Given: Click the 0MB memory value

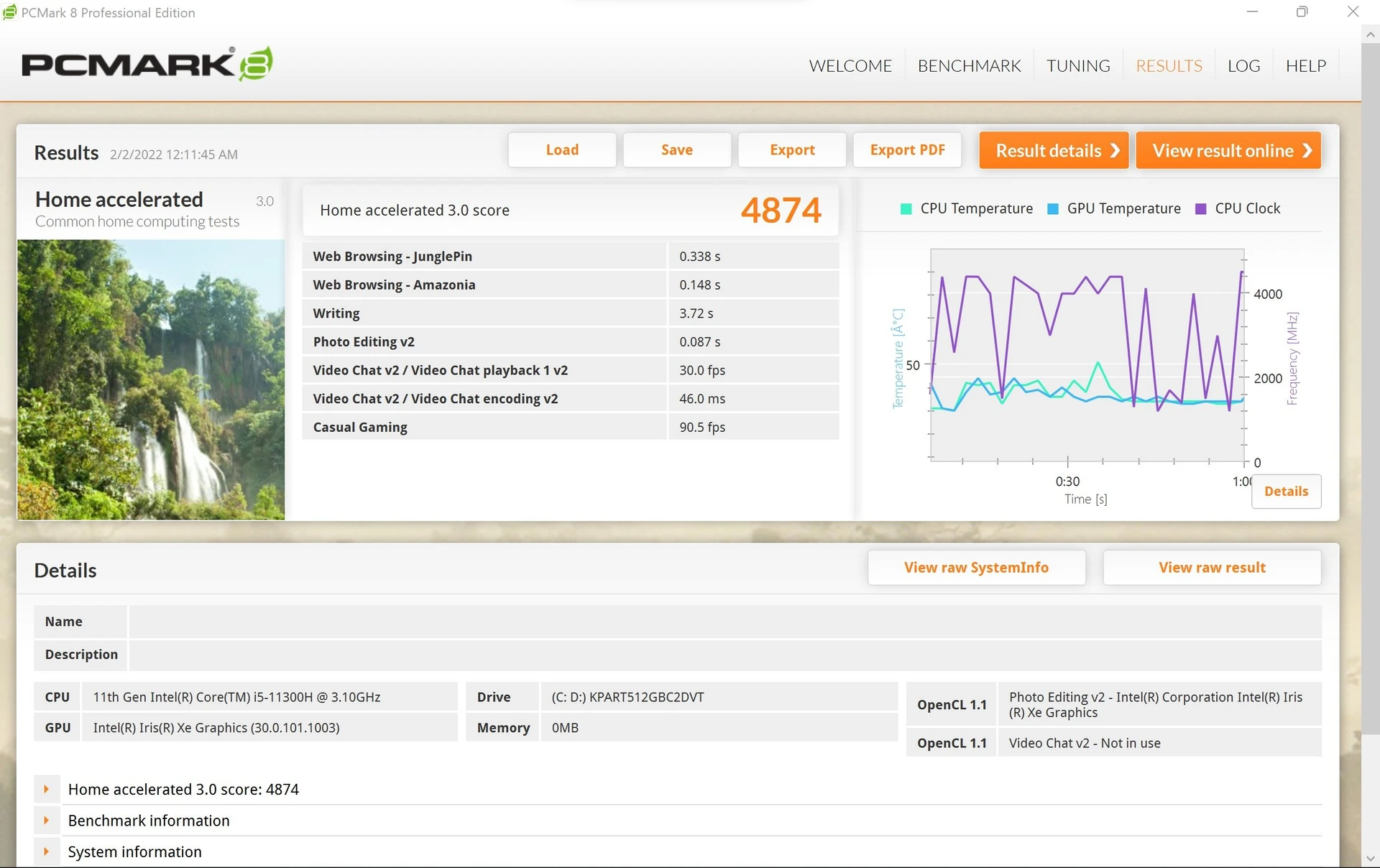Looking at the screenshot, I should pyautogui.click(x=565, y=728).
